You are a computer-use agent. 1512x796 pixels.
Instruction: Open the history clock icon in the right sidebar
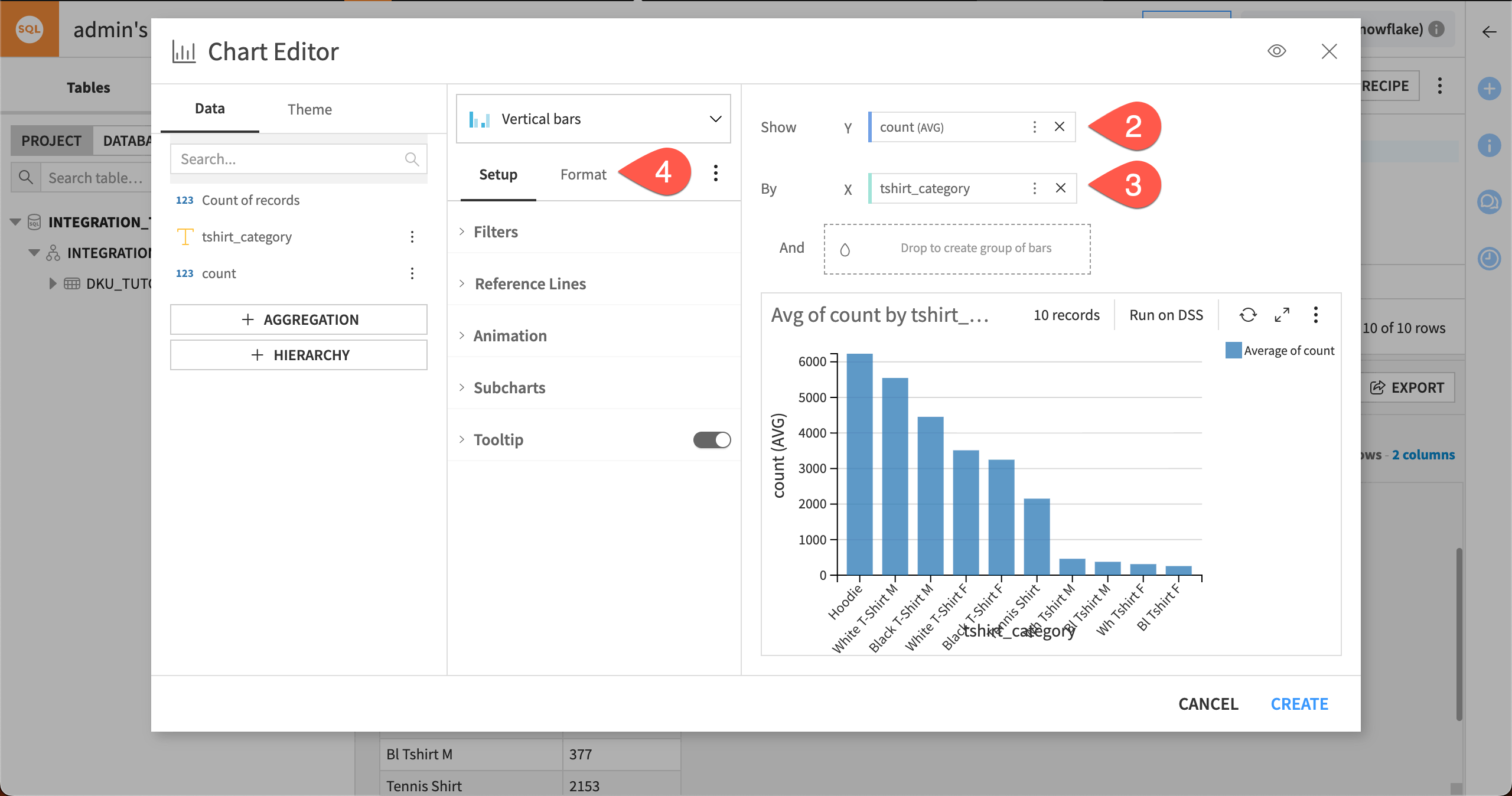tap(1490, 258)
